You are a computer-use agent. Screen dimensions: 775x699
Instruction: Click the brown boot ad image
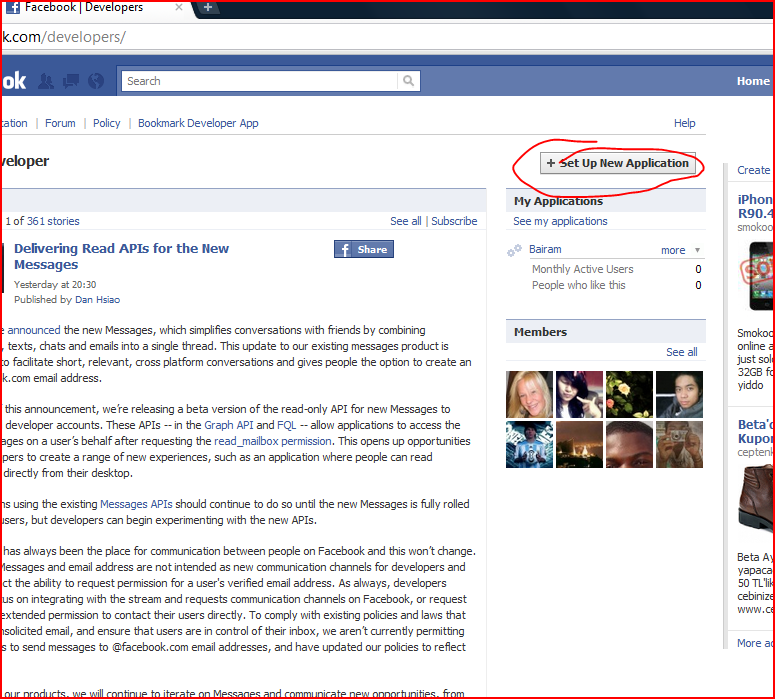756,500
